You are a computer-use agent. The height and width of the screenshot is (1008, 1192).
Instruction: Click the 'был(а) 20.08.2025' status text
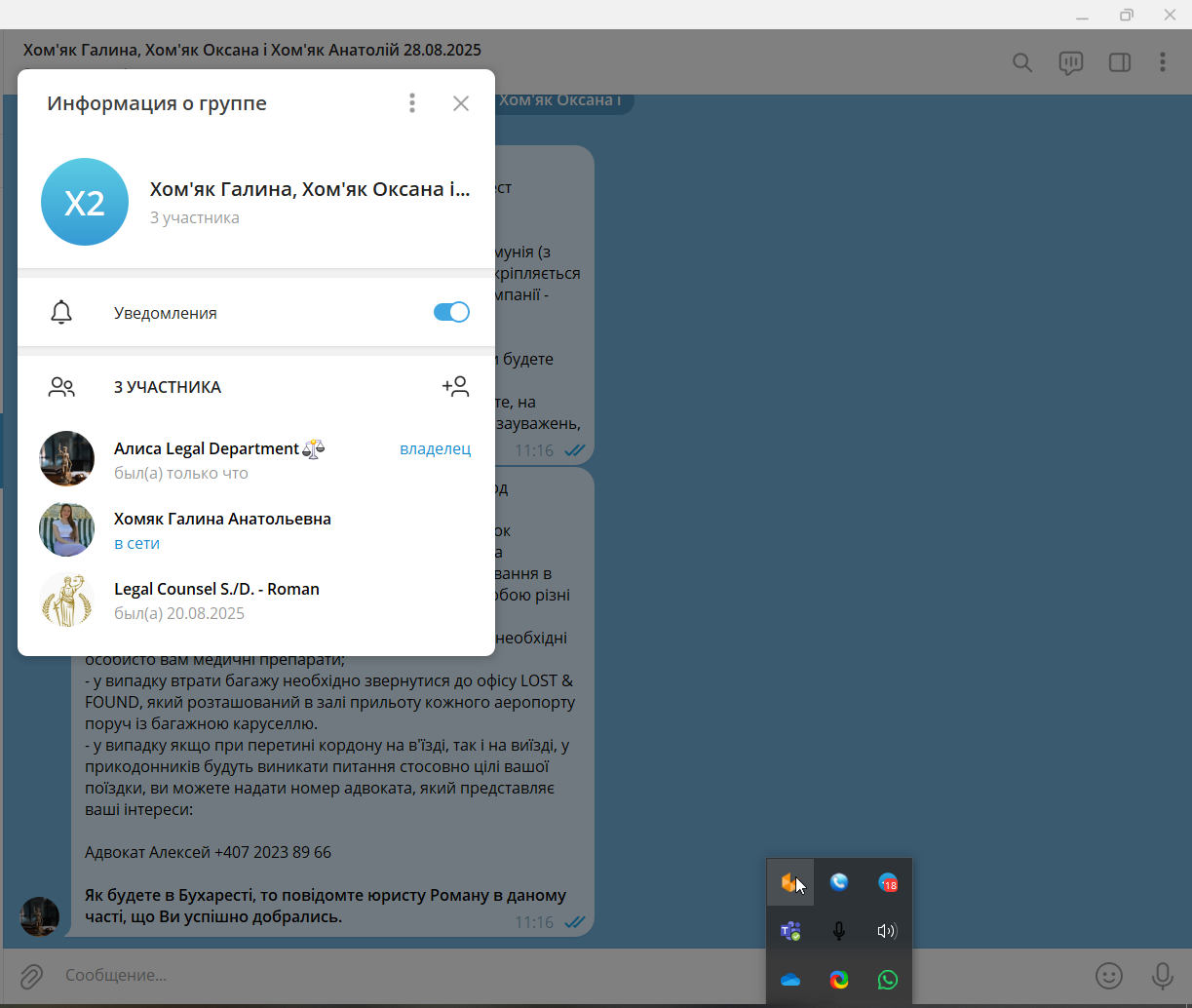pyautogui.click(x=179, y=614)
